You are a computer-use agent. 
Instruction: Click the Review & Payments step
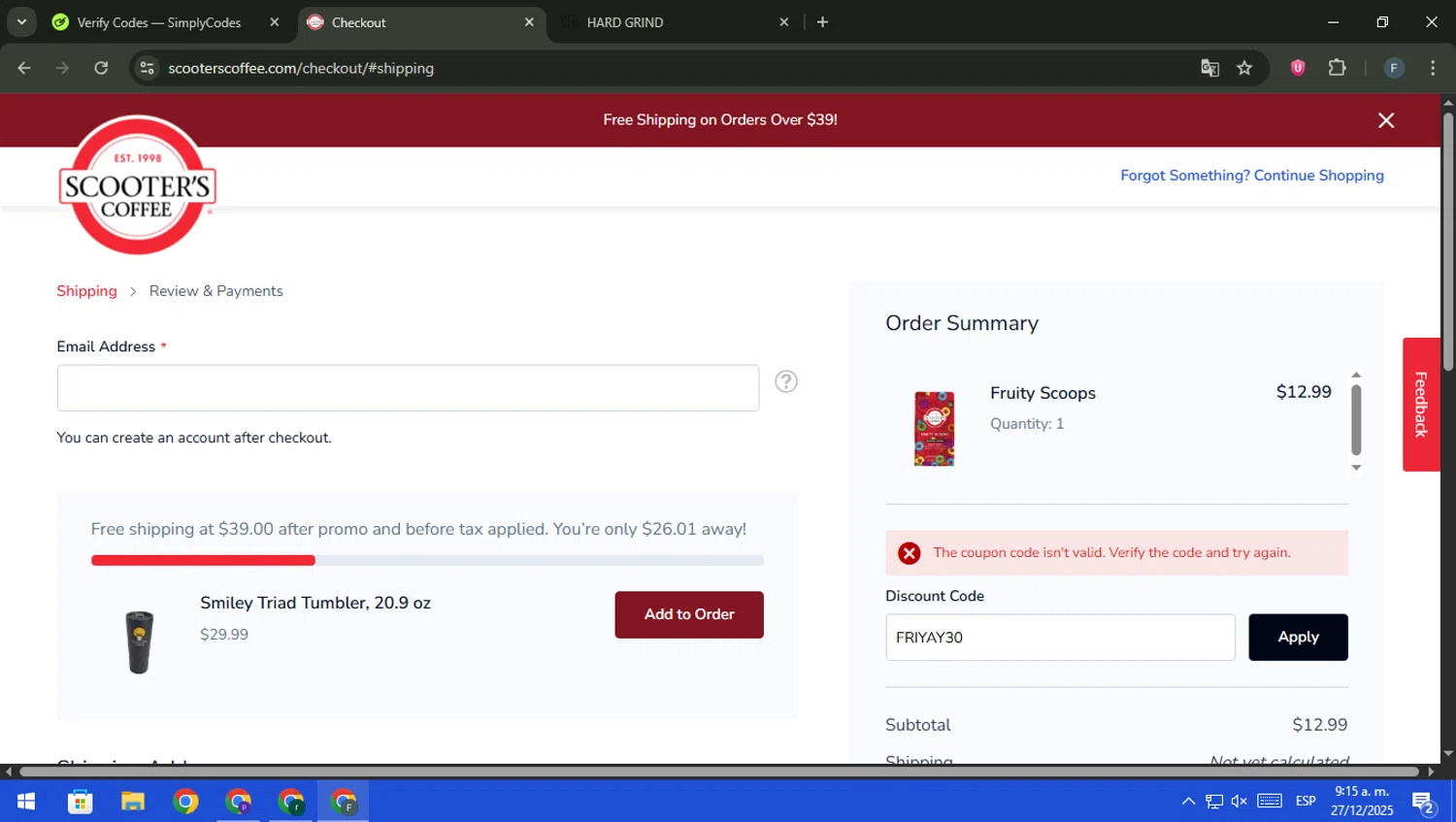pyautogui.click(x=216, y=291)
